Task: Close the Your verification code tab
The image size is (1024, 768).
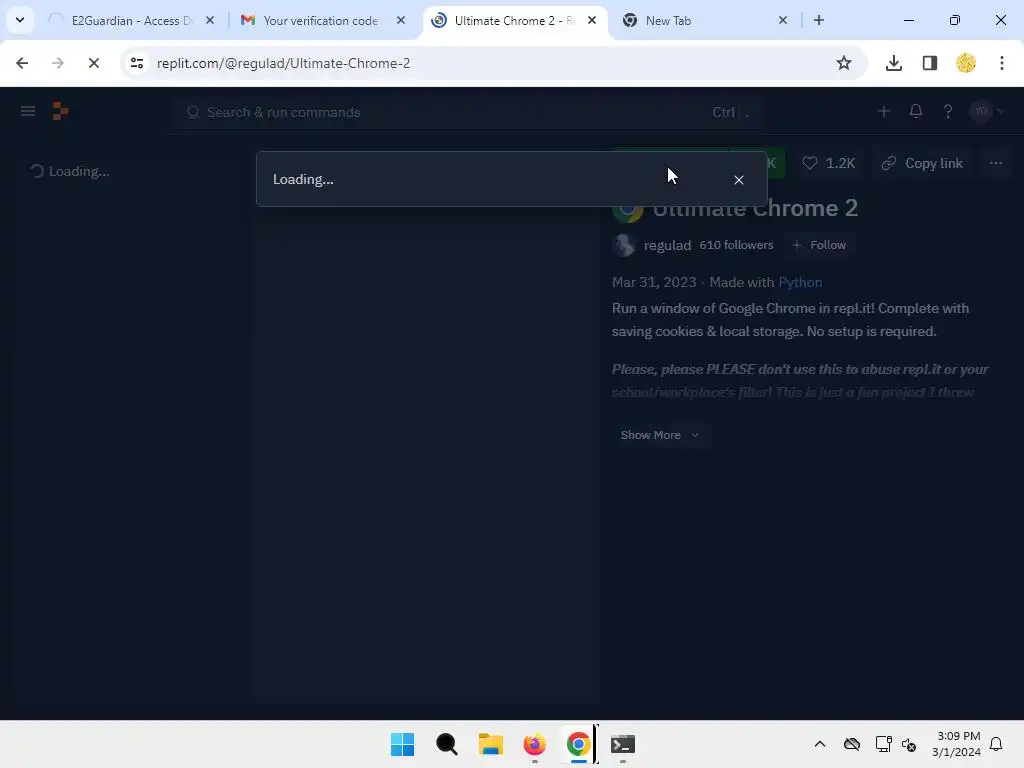Action: pos(401,20)
